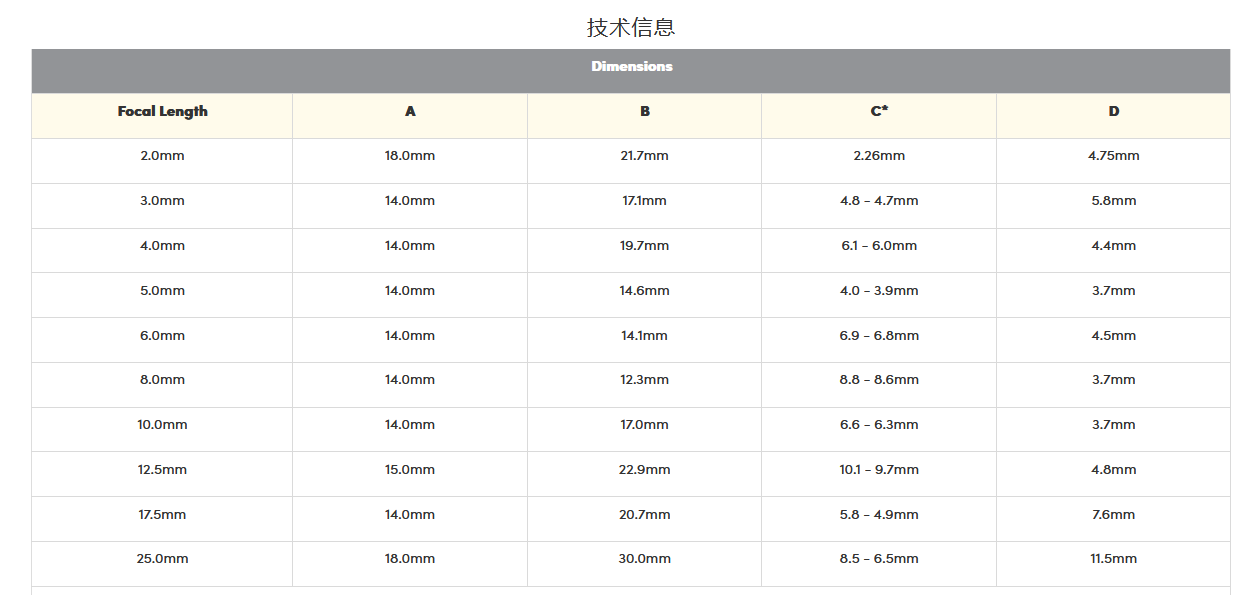Click the Dimensions table title bar
The width and height of the screenshot is (1239, 595).
pyautogui.click(x=631, y=67)
